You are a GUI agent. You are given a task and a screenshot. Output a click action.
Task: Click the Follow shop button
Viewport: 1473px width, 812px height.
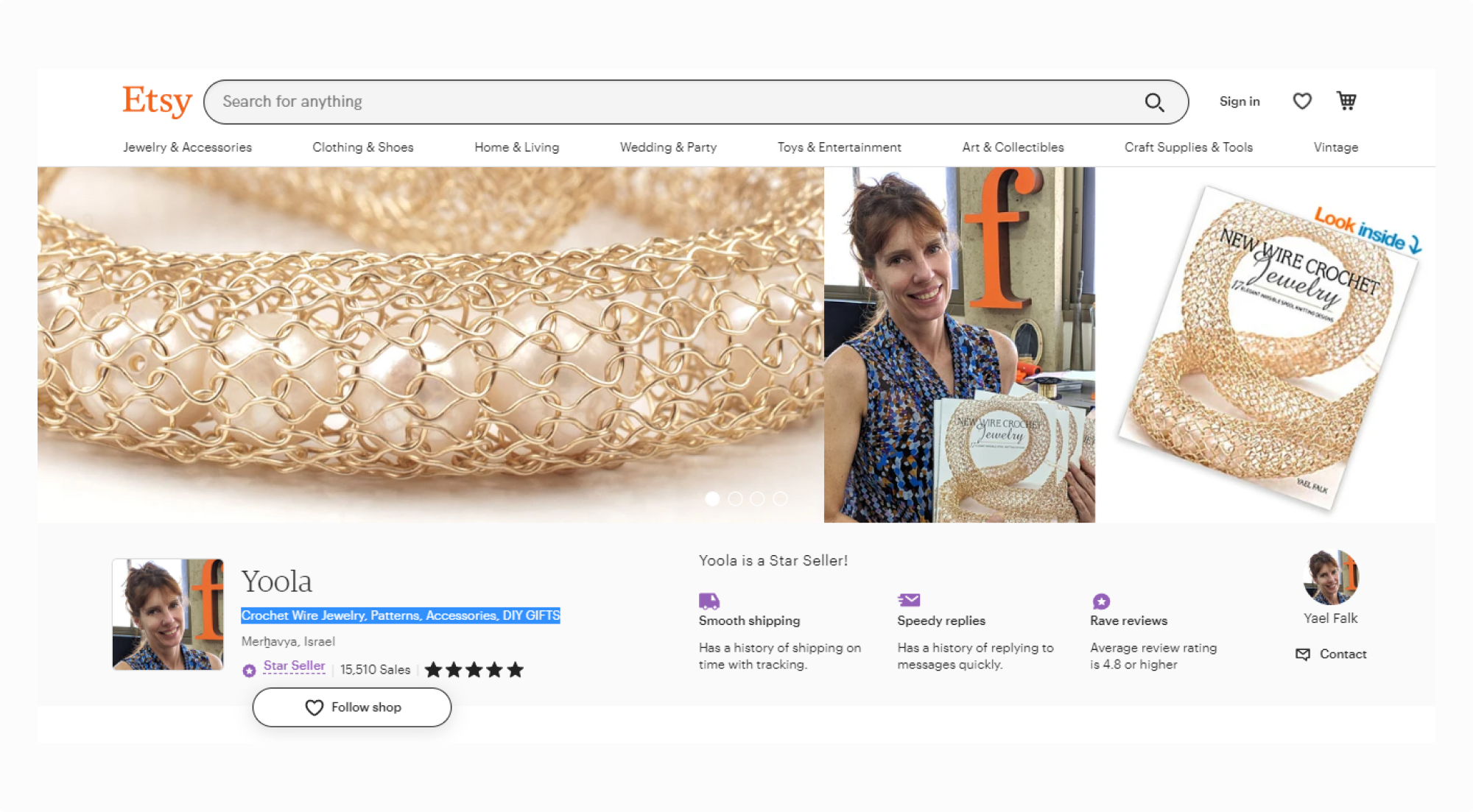pos(352,707)
